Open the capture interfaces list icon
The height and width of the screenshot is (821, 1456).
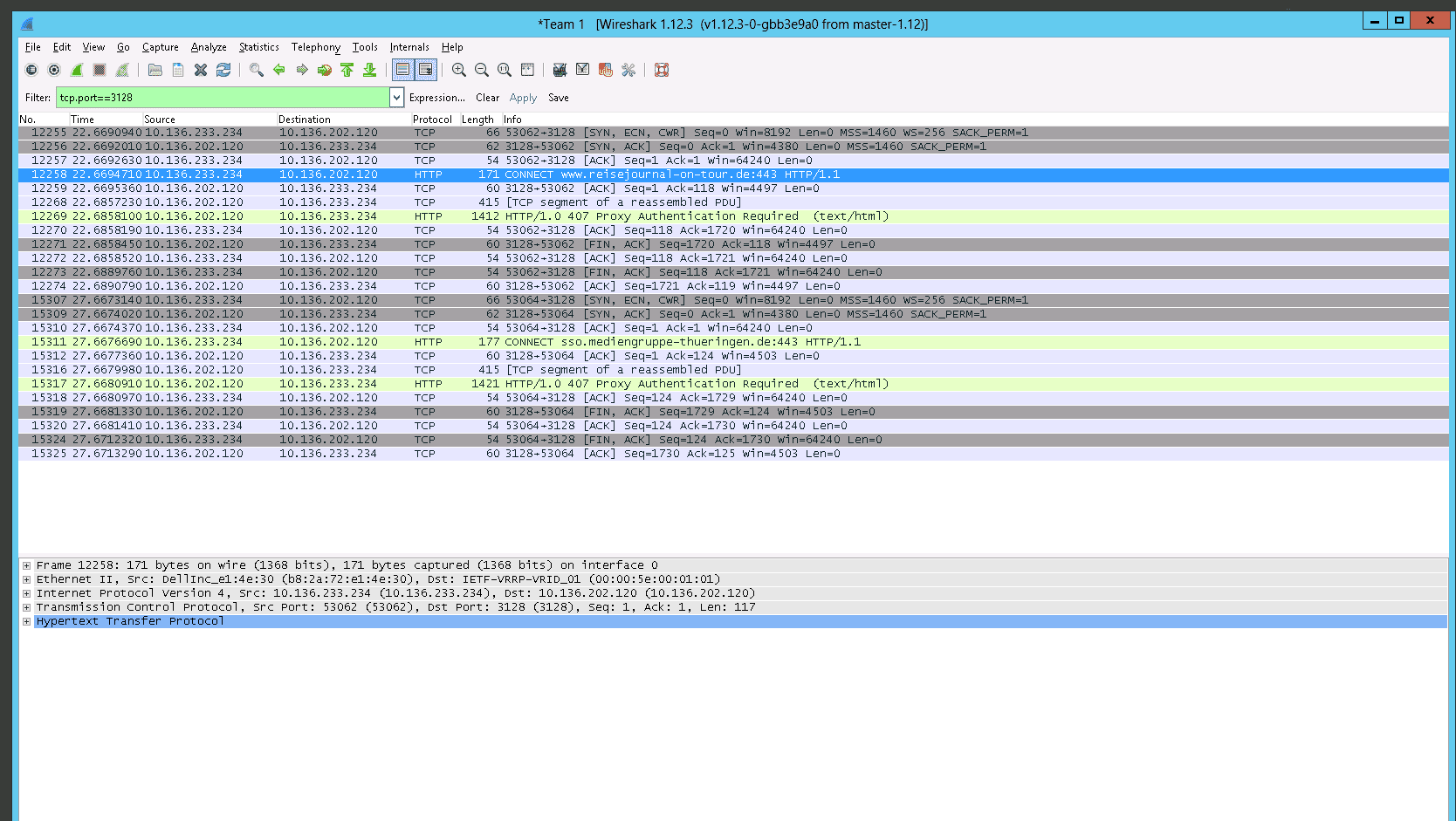[x=31, y=70]
